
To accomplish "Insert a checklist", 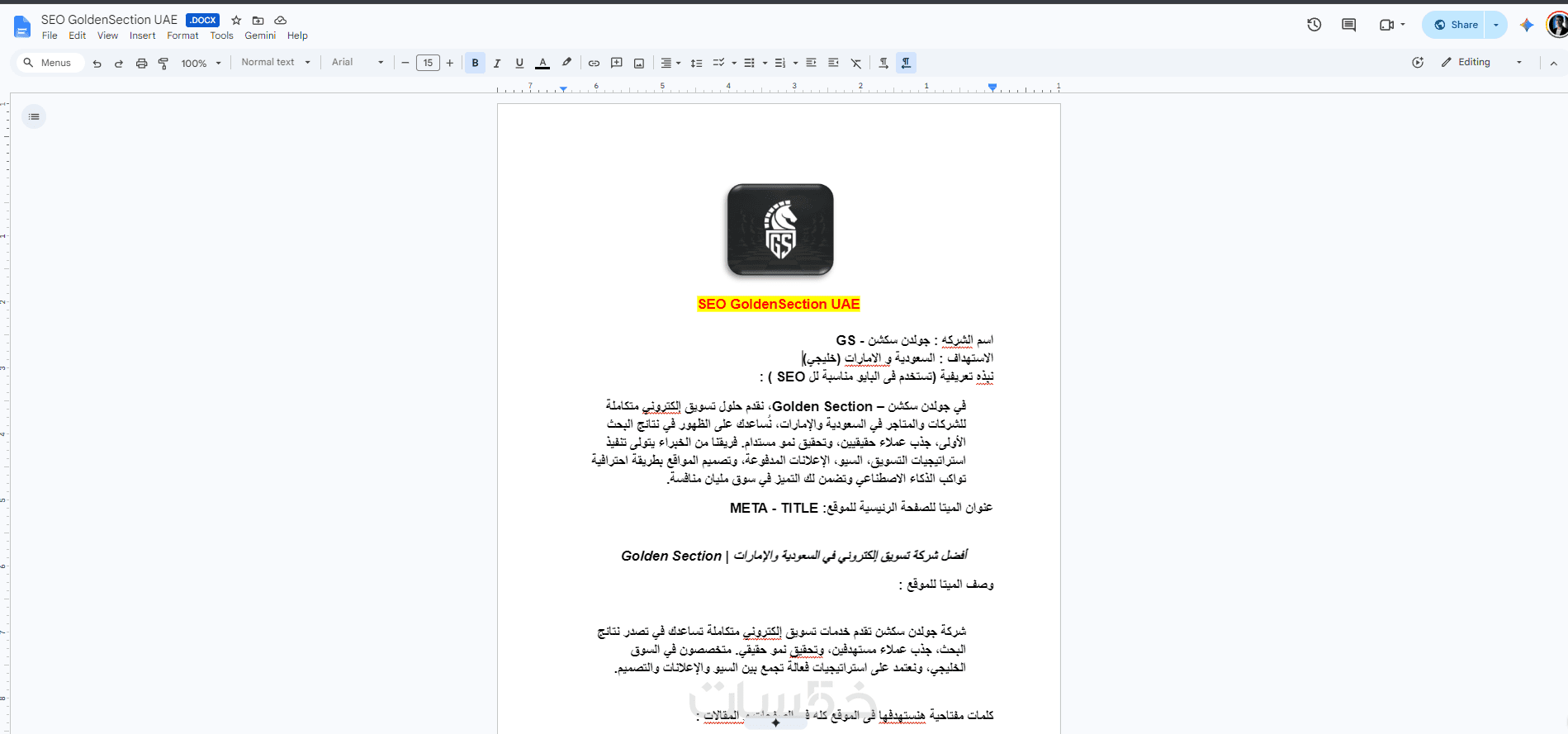I will tap(718, 63).
